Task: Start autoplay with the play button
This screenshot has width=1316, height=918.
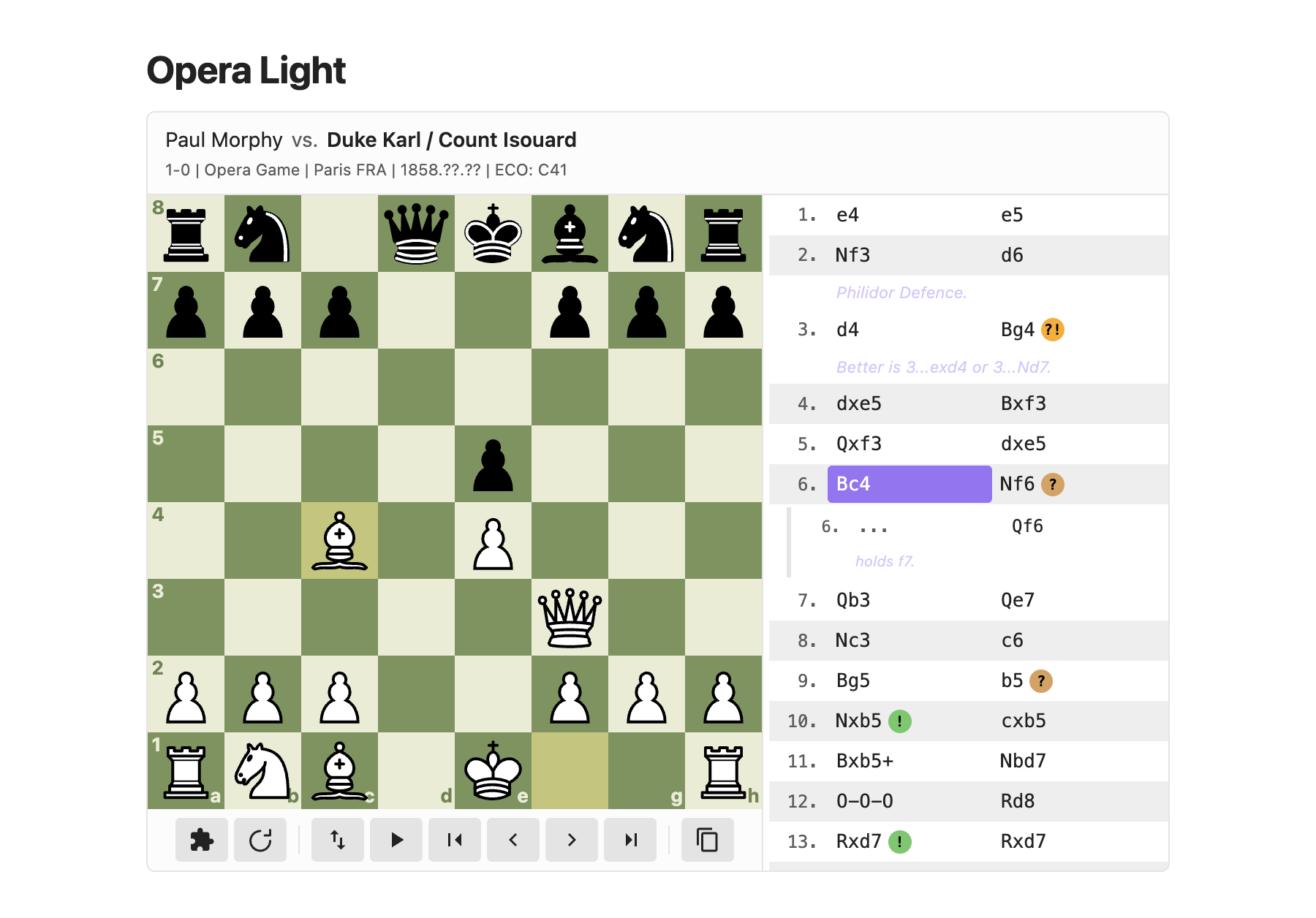Action: click(396, 840)
